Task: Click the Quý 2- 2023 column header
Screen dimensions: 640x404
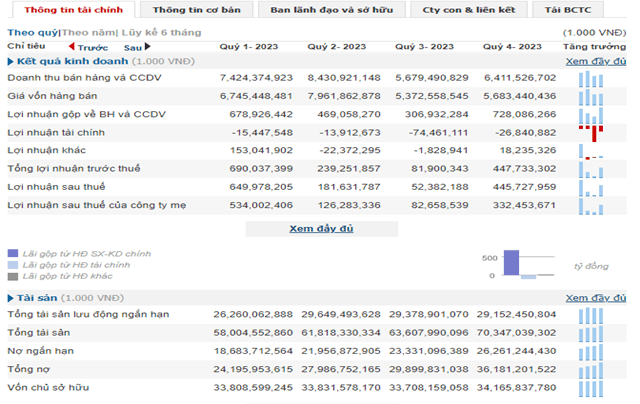Action: [336, 47]
